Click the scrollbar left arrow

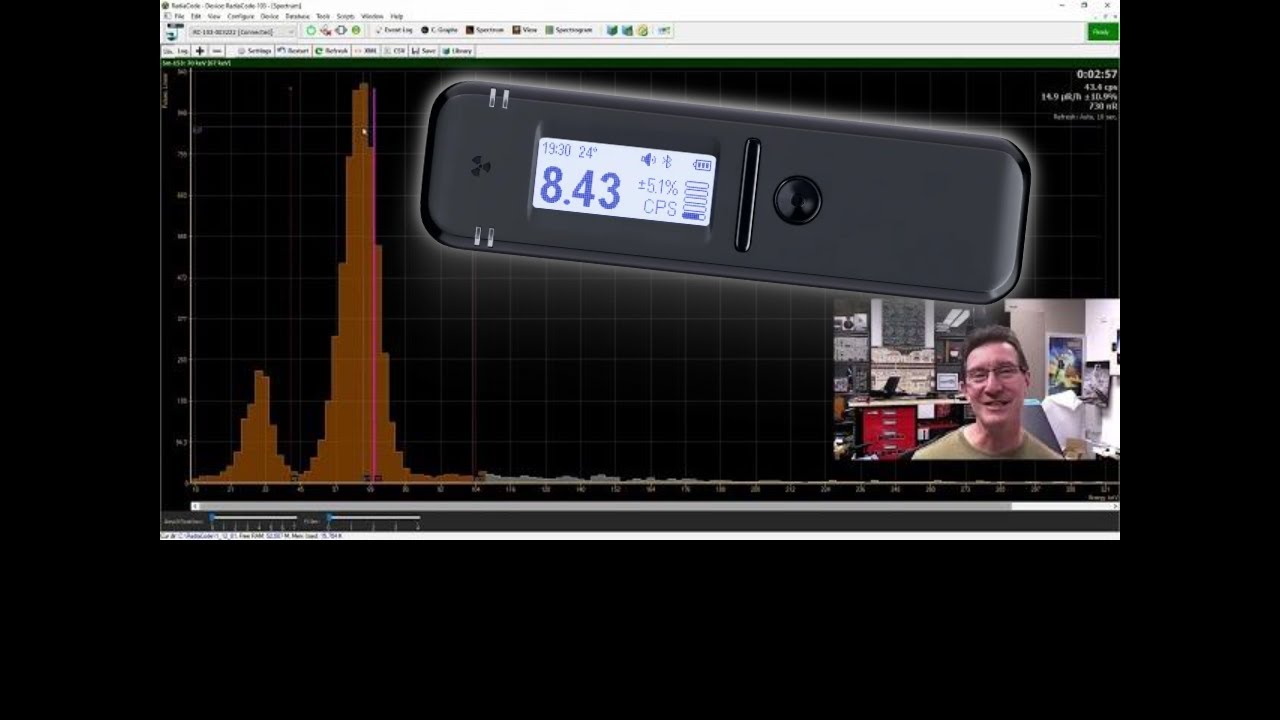pos(194,506)
